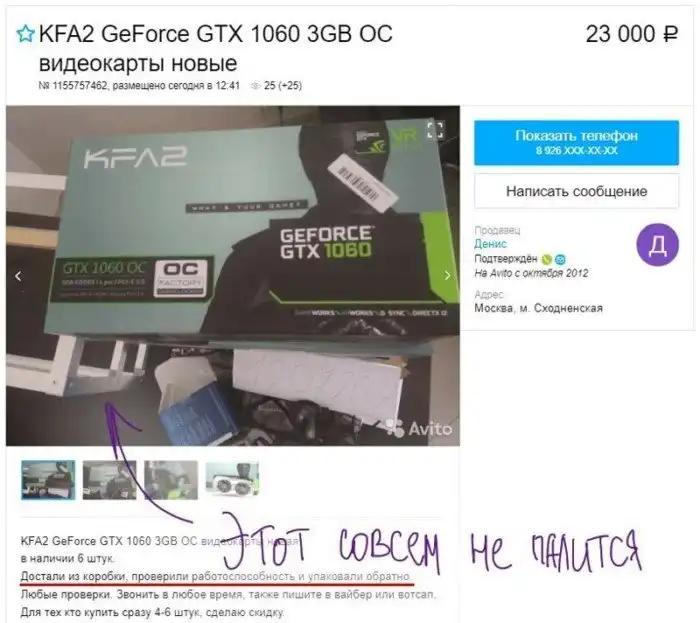Screen dimensions: 700x623
Task: Open seller avatar with letter Д
Action: click(657, 245)
